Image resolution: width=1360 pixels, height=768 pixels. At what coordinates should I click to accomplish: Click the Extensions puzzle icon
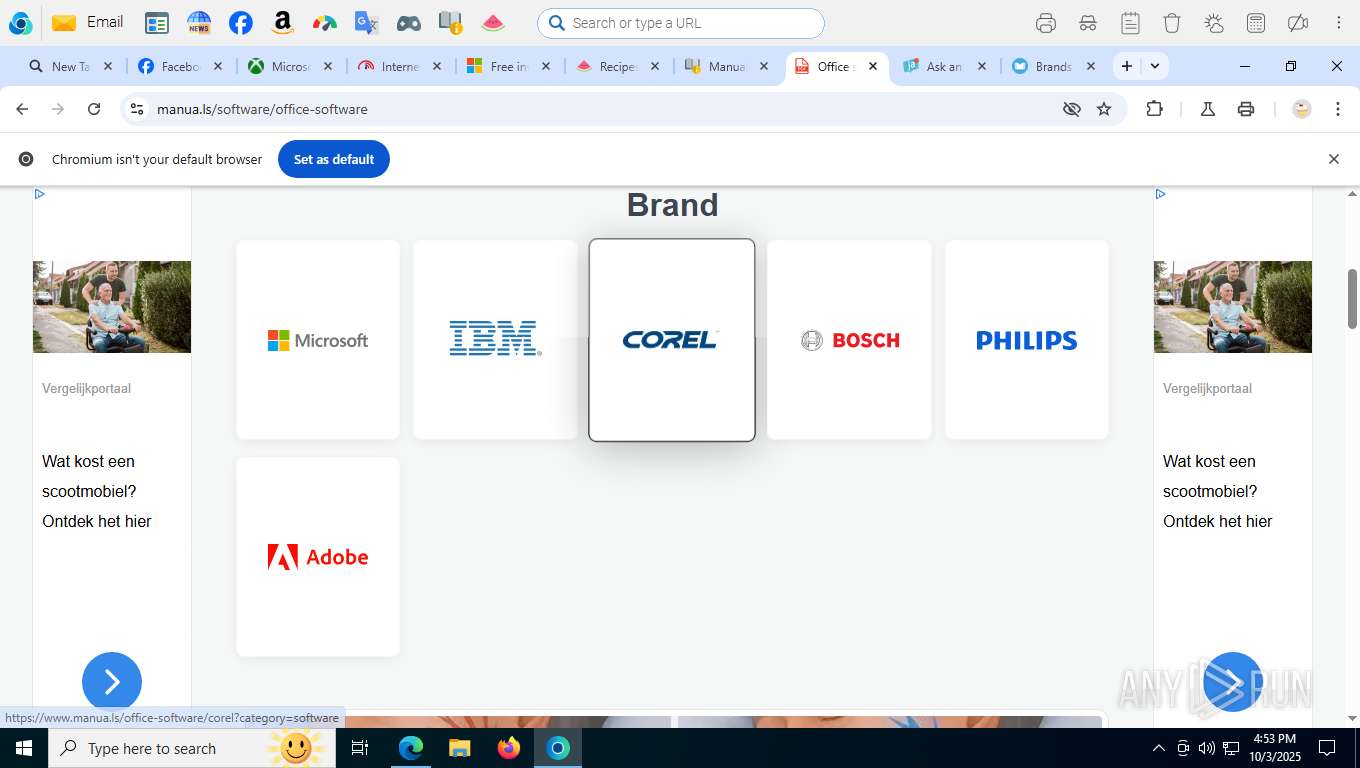click(1154, 109)
